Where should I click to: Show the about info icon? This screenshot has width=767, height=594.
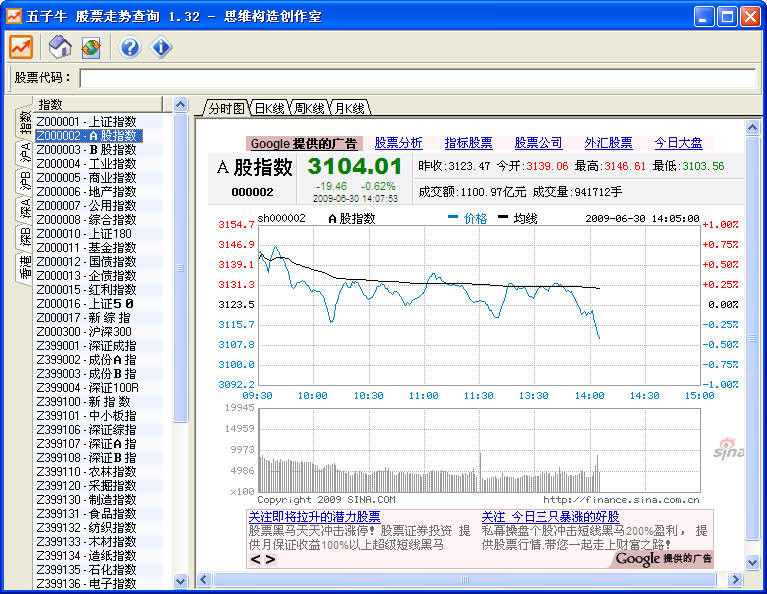[161, 47]
